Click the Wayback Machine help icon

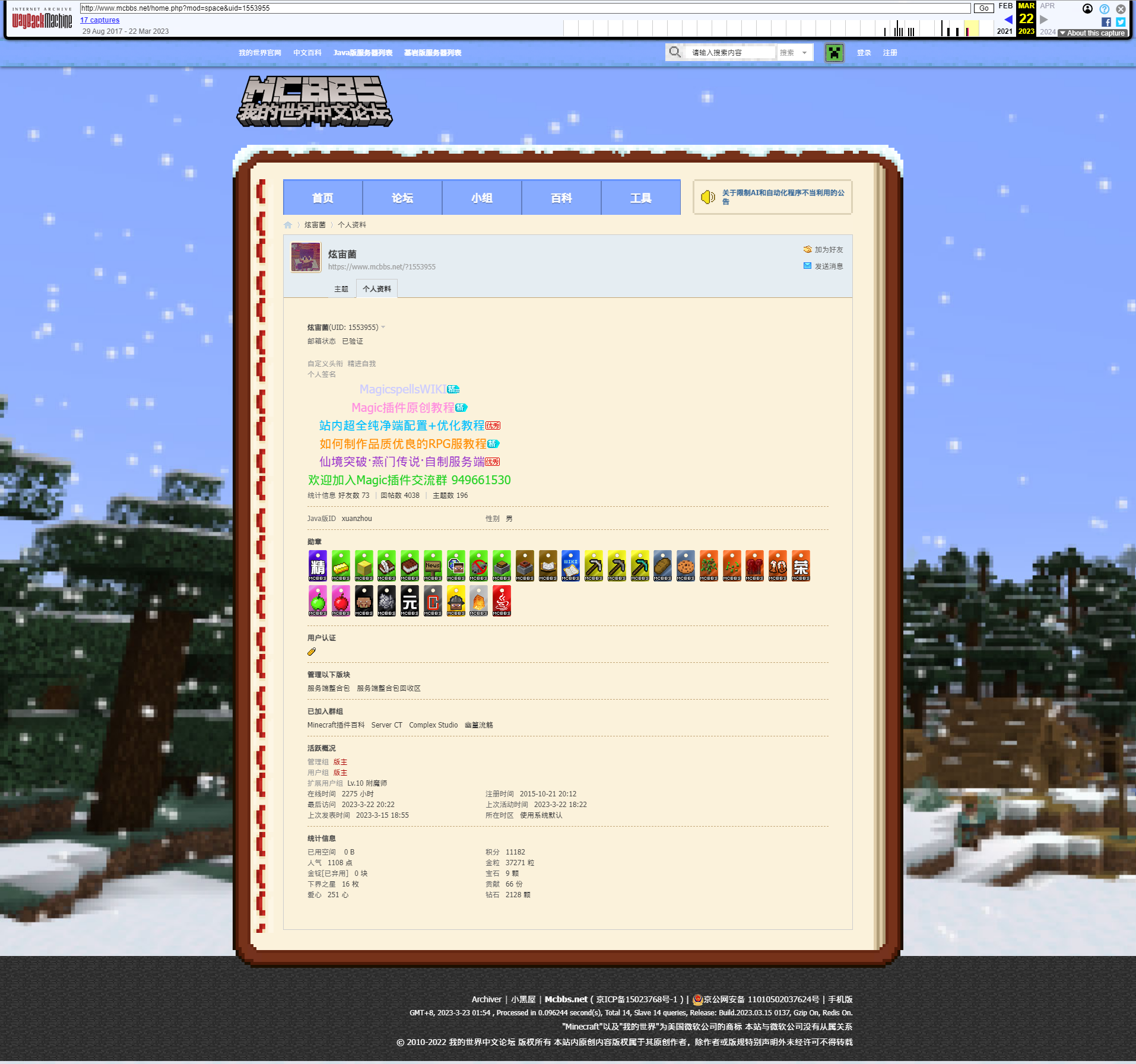[1105, 9]
